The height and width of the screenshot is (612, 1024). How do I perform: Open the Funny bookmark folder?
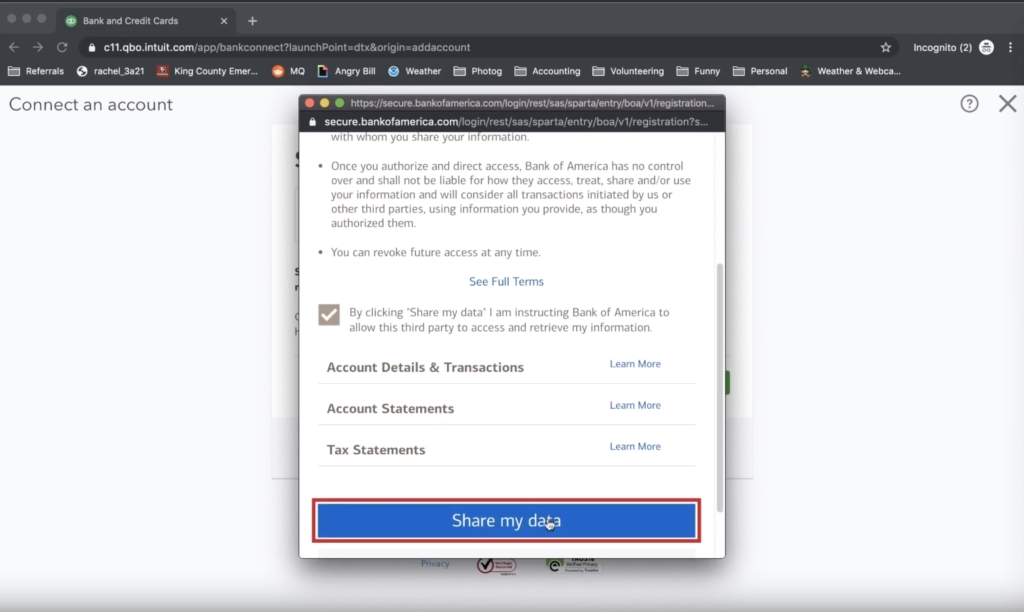(698, 71)
